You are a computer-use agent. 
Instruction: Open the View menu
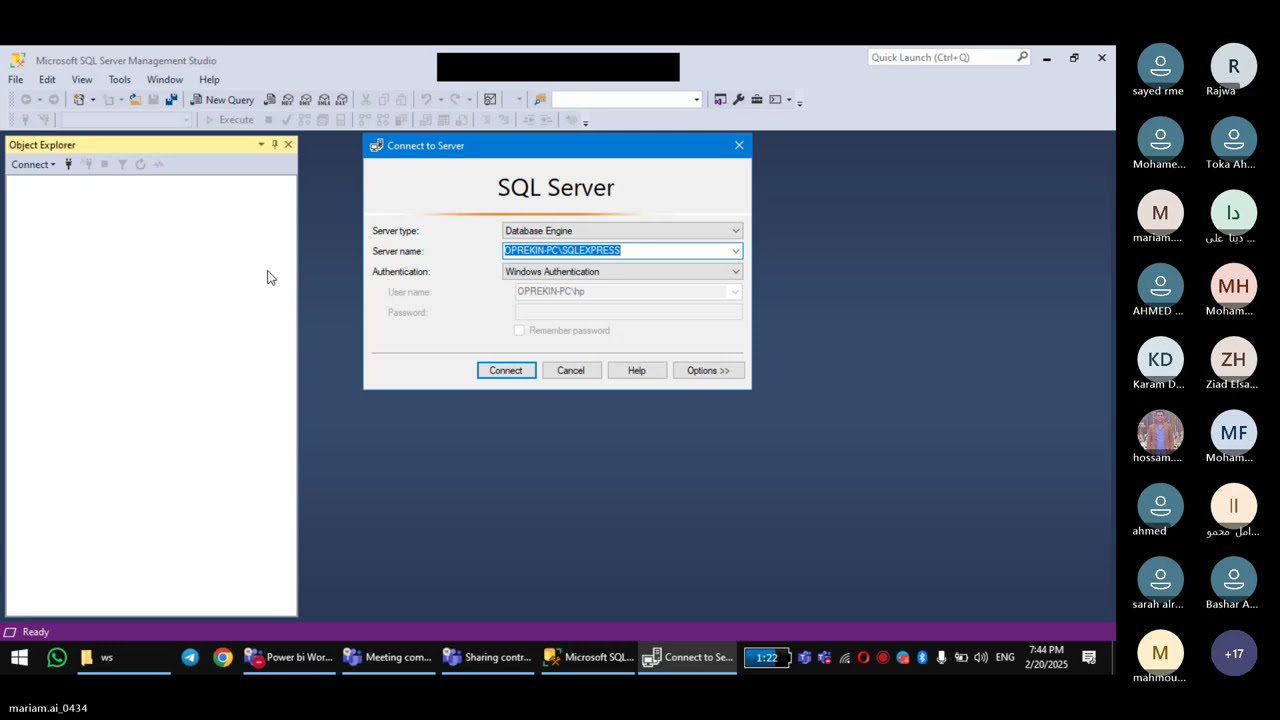82,79
